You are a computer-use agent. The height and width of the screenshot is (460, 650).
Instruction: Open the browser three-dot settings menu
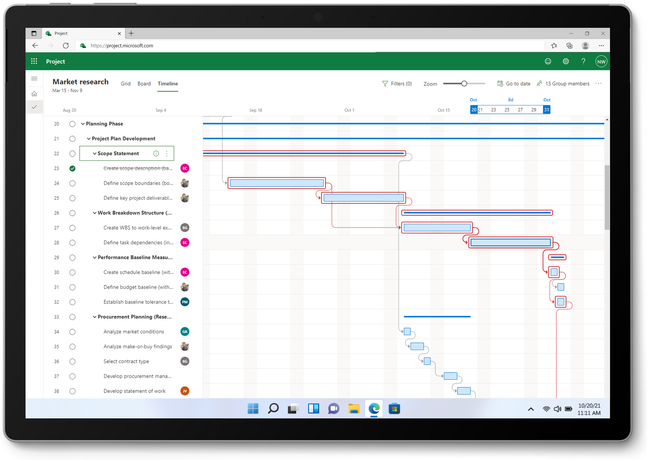(x=601, y=46)
